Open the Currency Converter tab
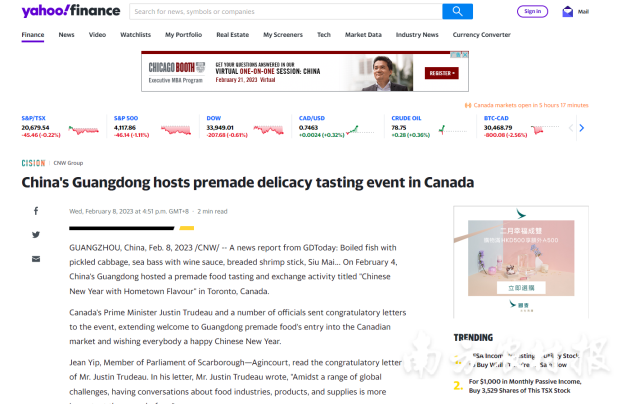The height and width of the screenshot is (404, 640). click(x=481, y=34)
